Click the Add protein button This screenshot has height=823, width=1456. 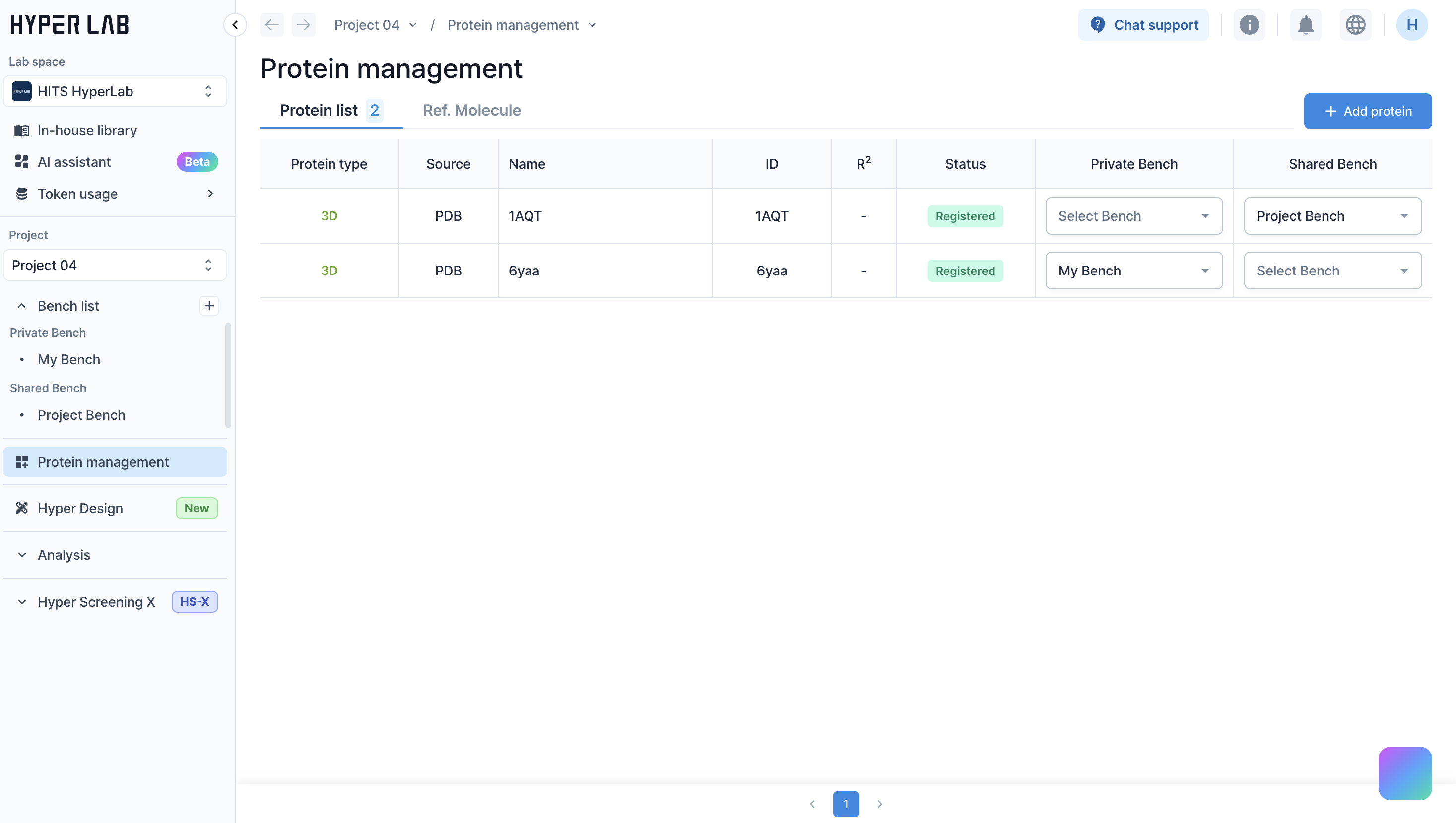(1367, 111)
